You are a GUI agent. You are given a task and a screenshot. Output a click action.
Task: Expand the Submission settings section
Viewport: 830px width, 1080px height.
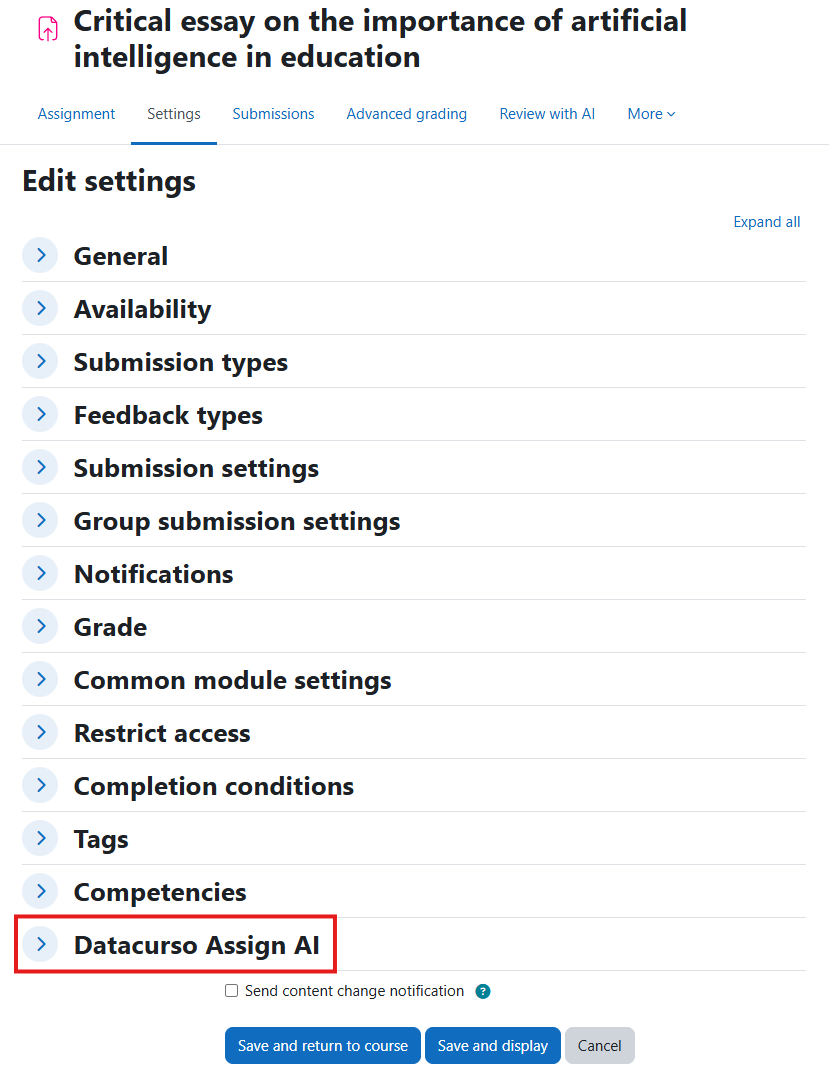tap(39, 467)
